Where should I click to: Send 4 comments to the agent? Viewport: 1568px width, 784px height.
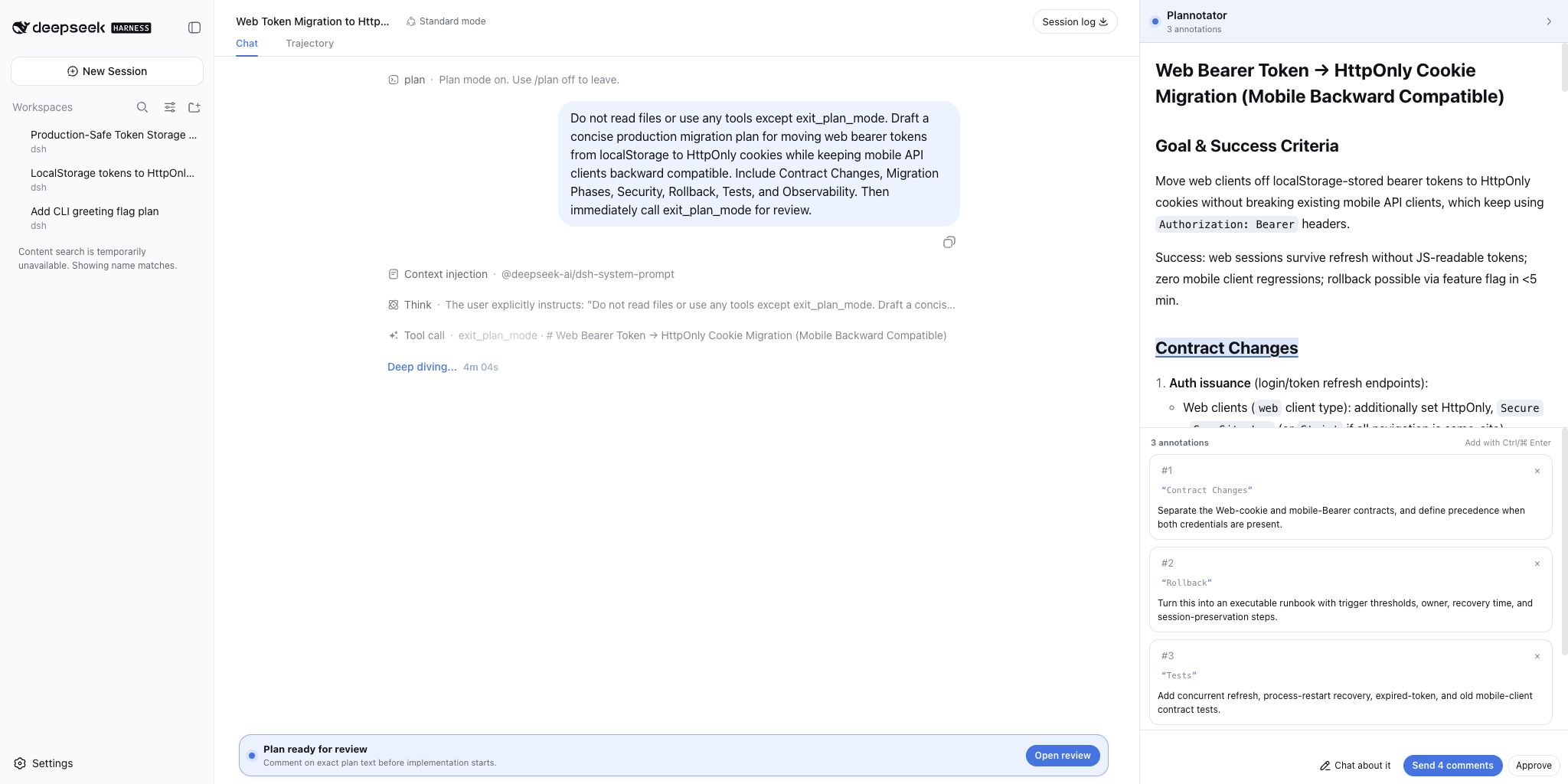(x=1452, y=766)
